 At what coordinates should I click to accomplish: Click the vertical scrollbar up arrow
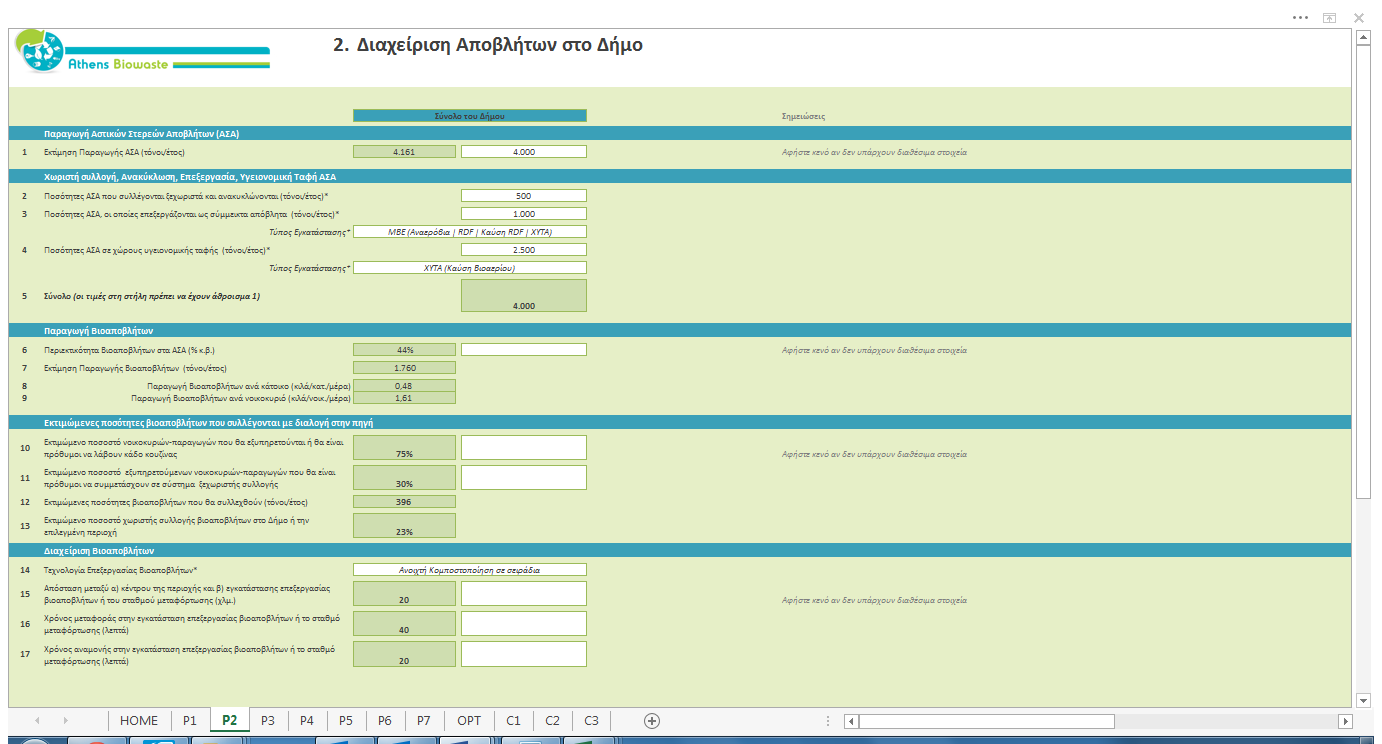(1363, 38)
